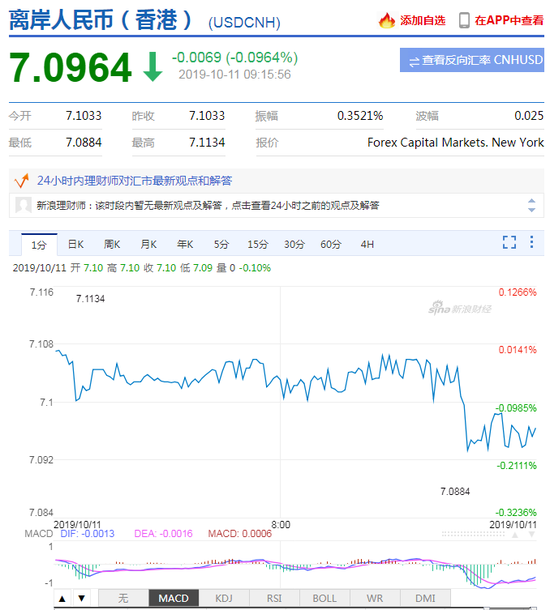Select the WR indicator button
550x610 pixels.
coord(375,598)
